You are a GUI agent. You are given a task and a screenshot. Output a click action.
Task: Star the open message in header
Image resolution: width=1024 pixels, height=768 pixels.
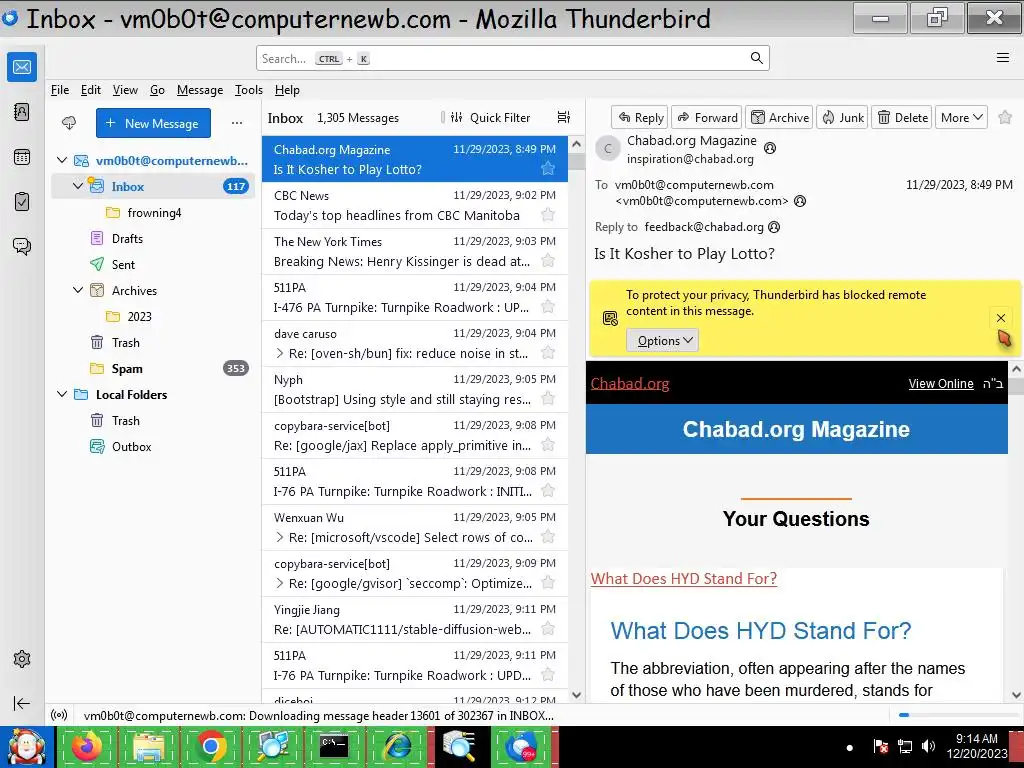coord(1005,117)
